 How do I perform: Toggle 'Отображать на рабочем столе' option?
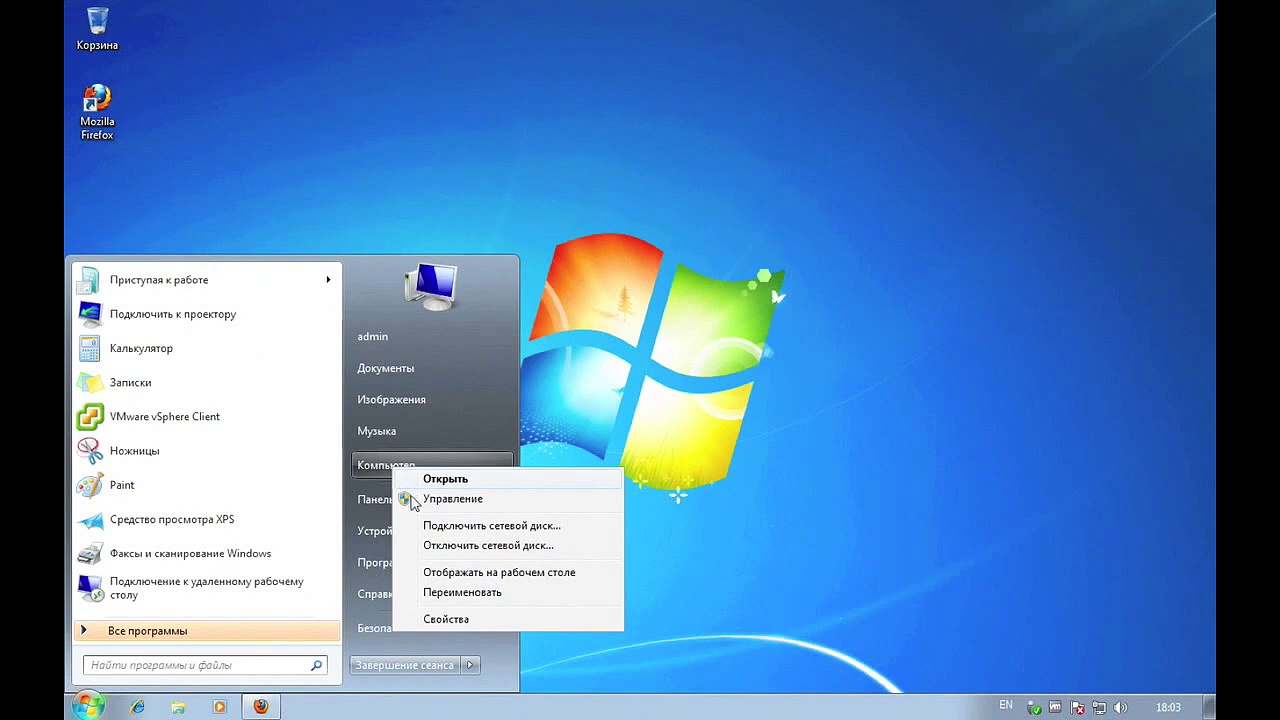498,573
